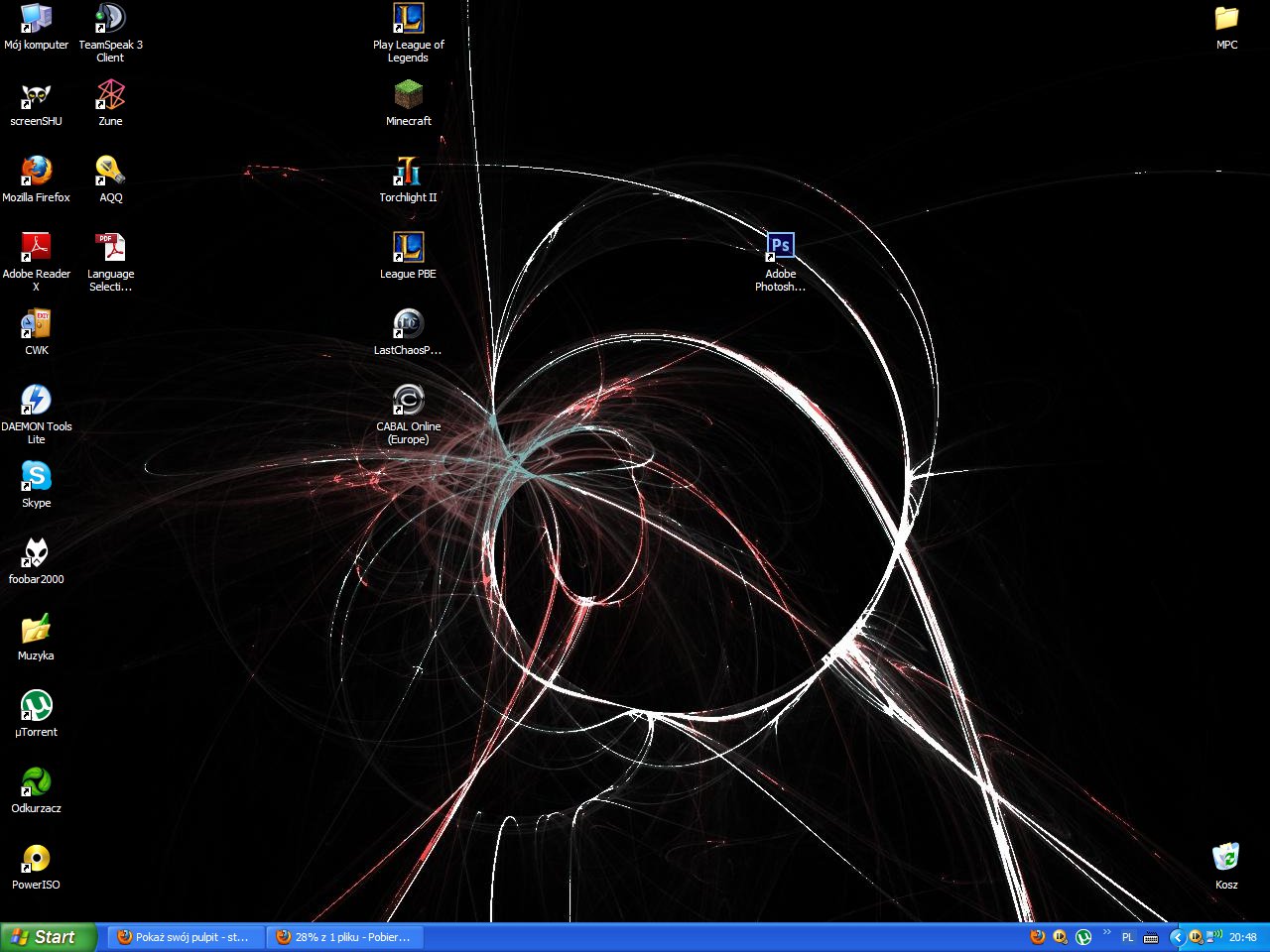Select Mozilla Firefox desktop shortcut
1270x952 pixels.
(x=36, y=179)
